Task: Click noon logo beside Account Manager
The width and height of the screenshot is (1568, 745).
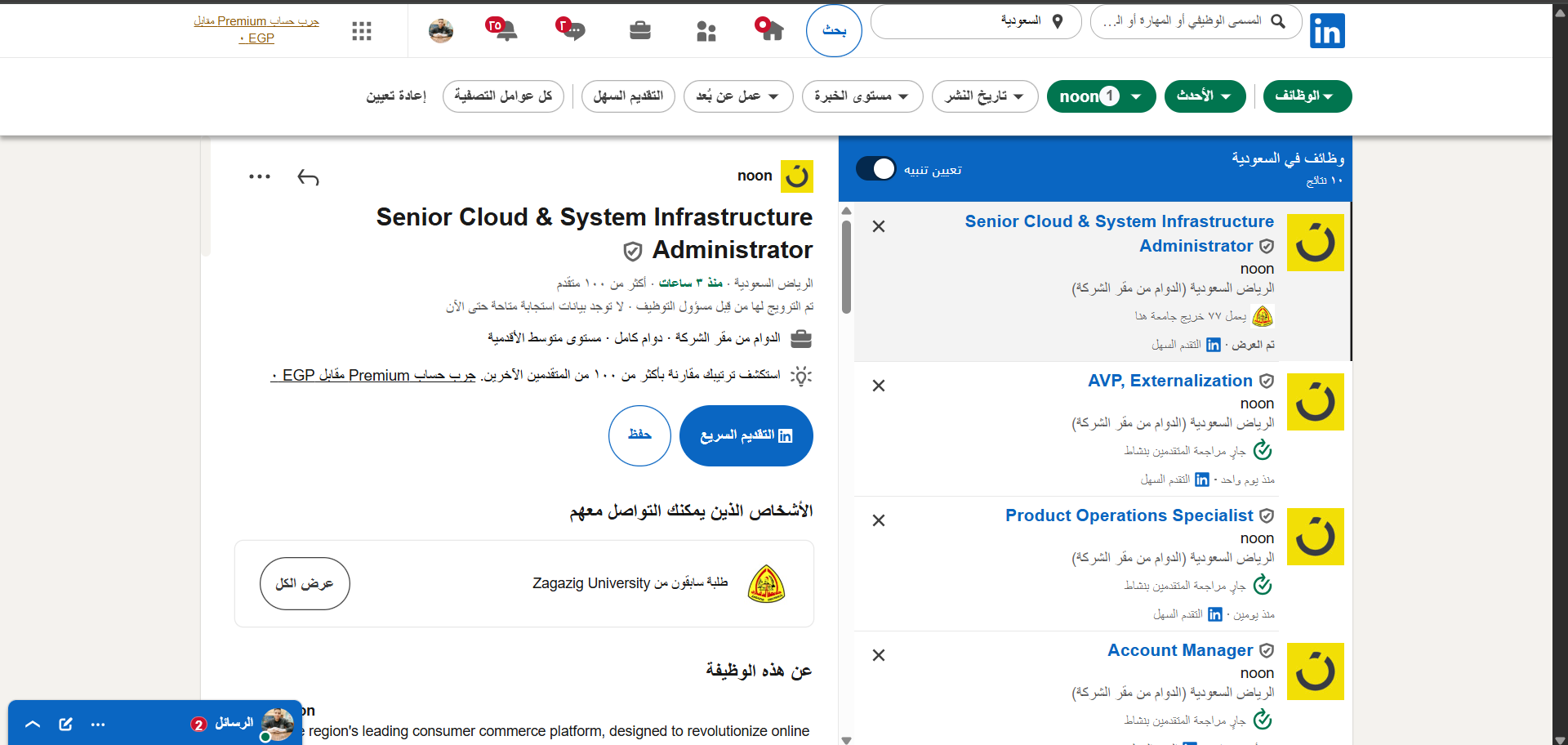Action: click(x=1316, y=671)
